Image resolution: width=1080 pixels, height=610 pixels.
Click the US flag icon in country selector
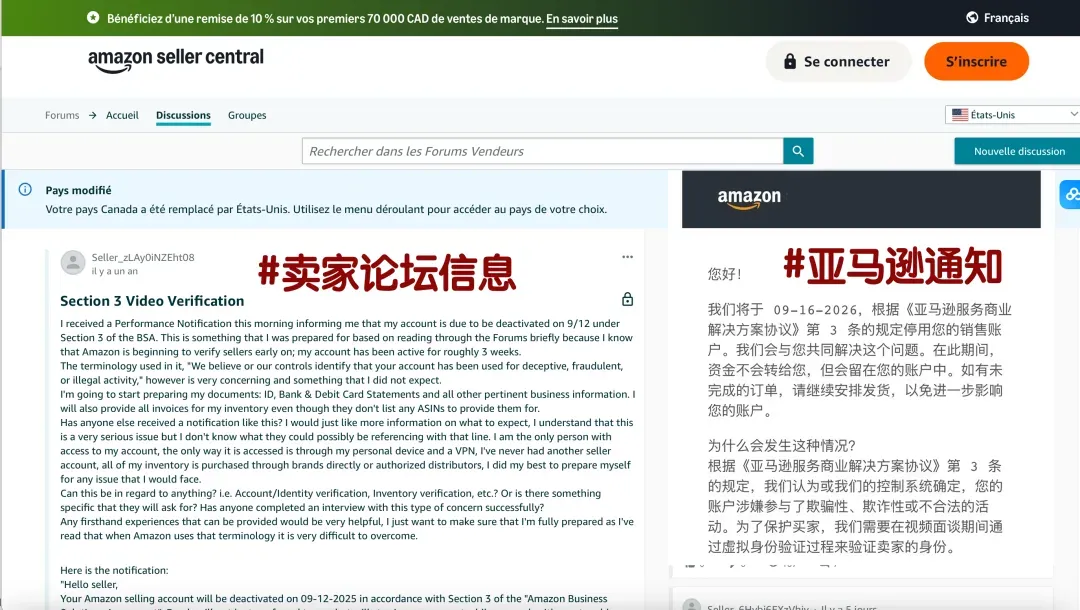pyautogui.click(x=959, y=115)
